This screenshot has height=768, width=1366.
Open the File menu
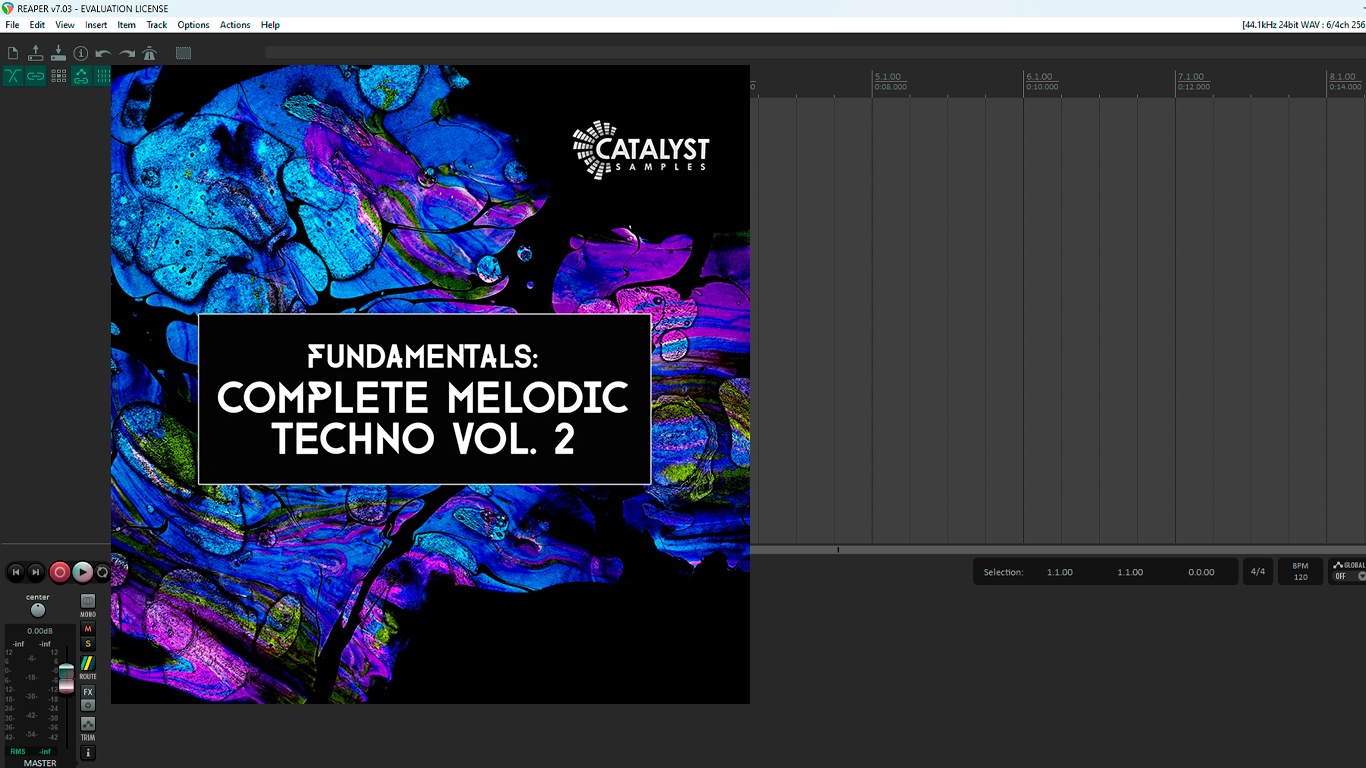12,25
